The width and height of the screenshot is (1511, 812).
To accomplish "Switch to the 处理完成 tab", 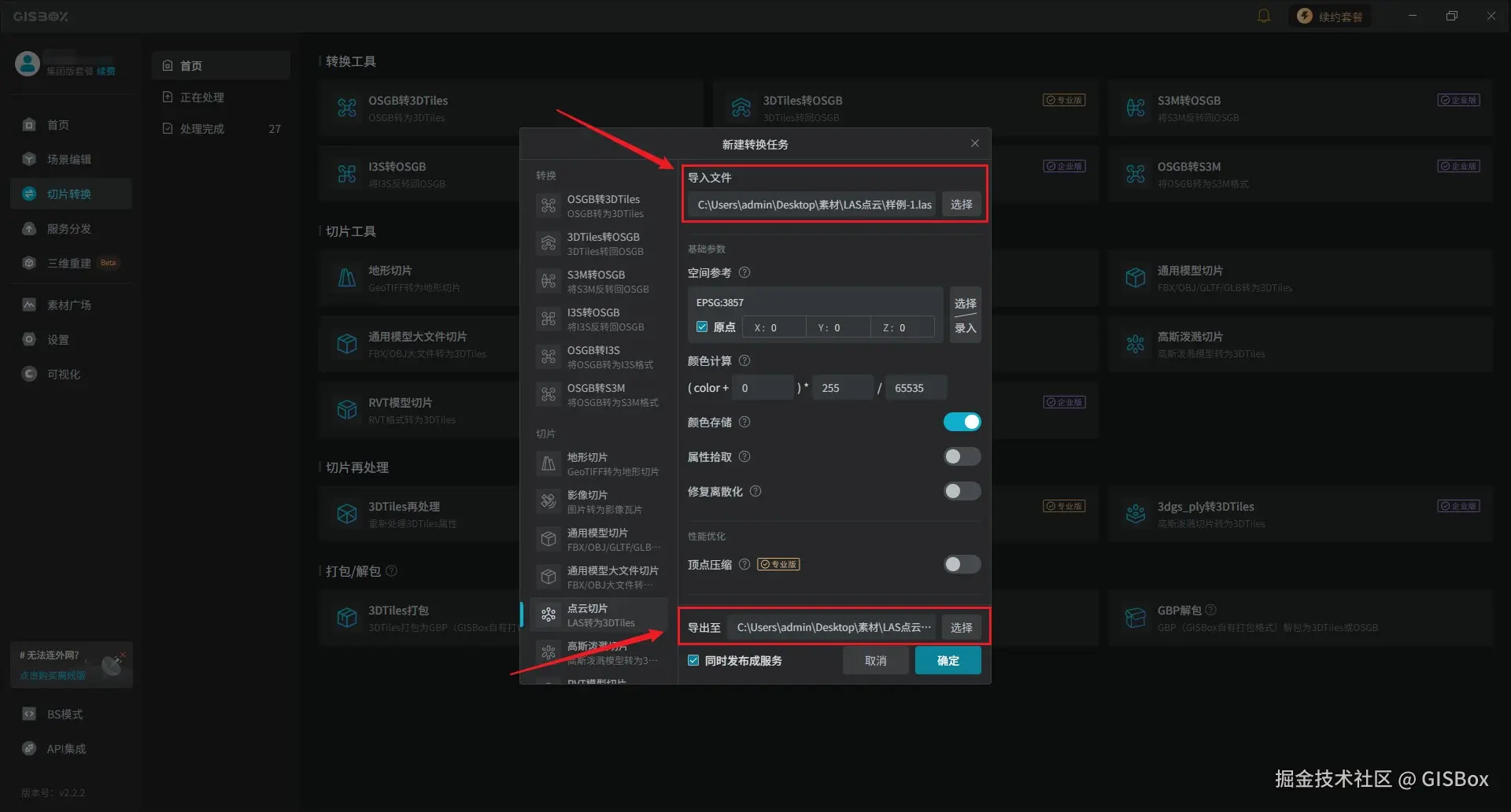I will (220, 128).
